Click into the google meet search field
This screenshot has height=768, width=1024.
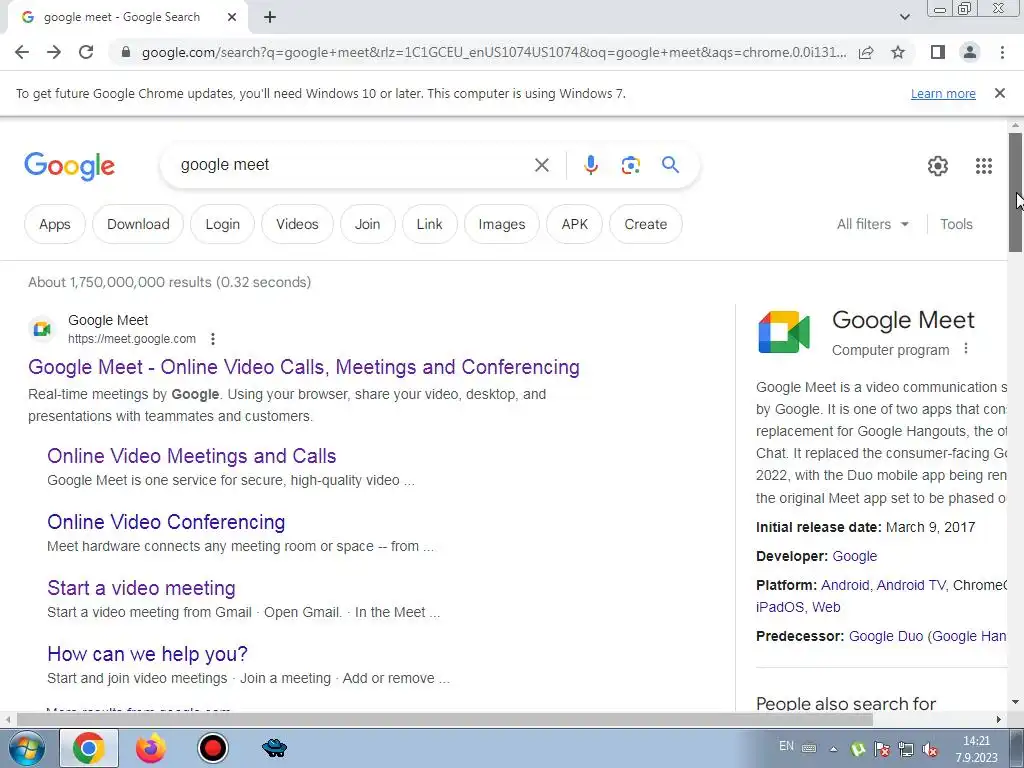pyautogui.click(x=353, y=165)
